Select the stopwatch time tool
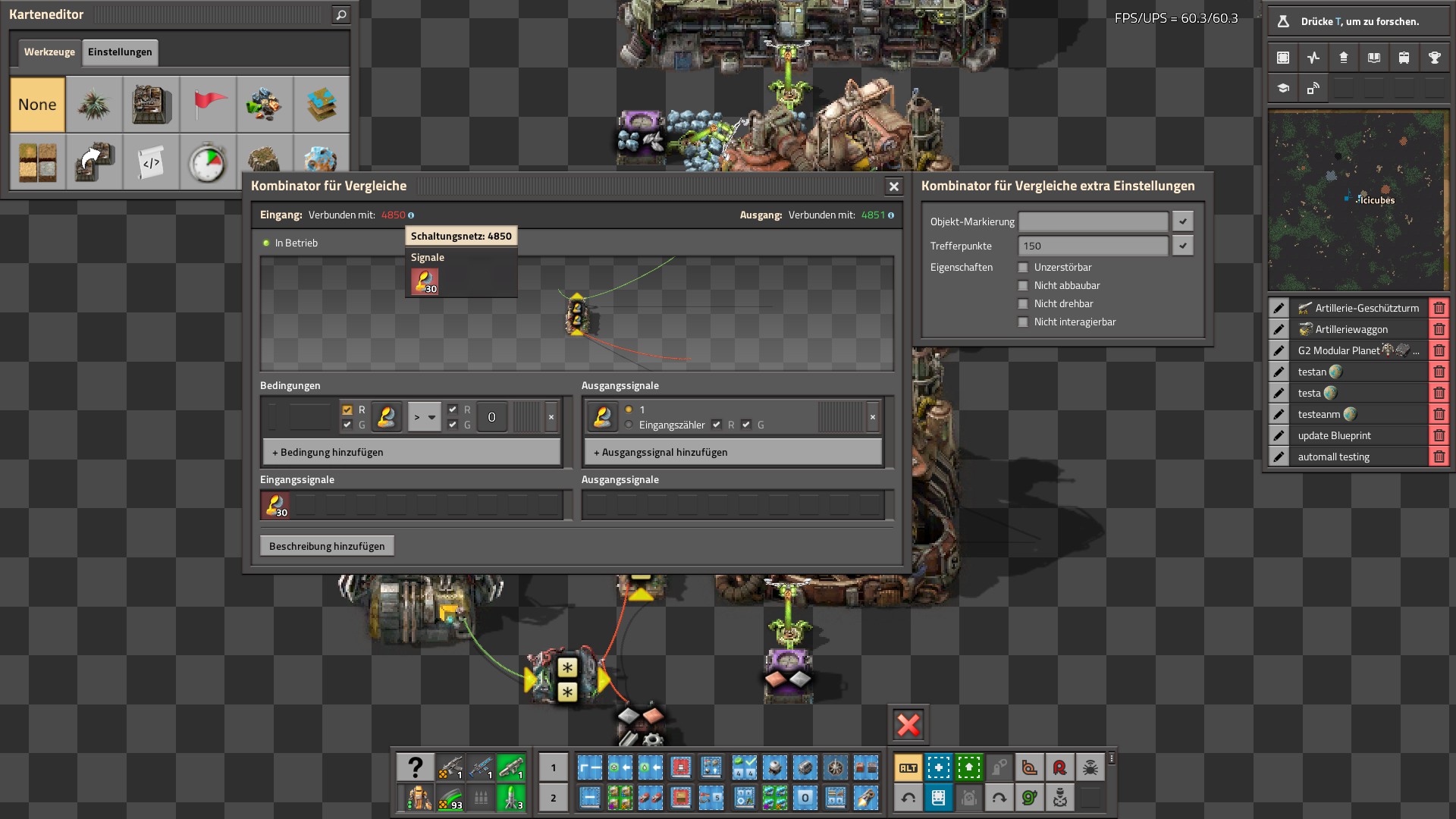Image resolution: width=1456 pixels, height=819 pixels. tap(208, 162)
